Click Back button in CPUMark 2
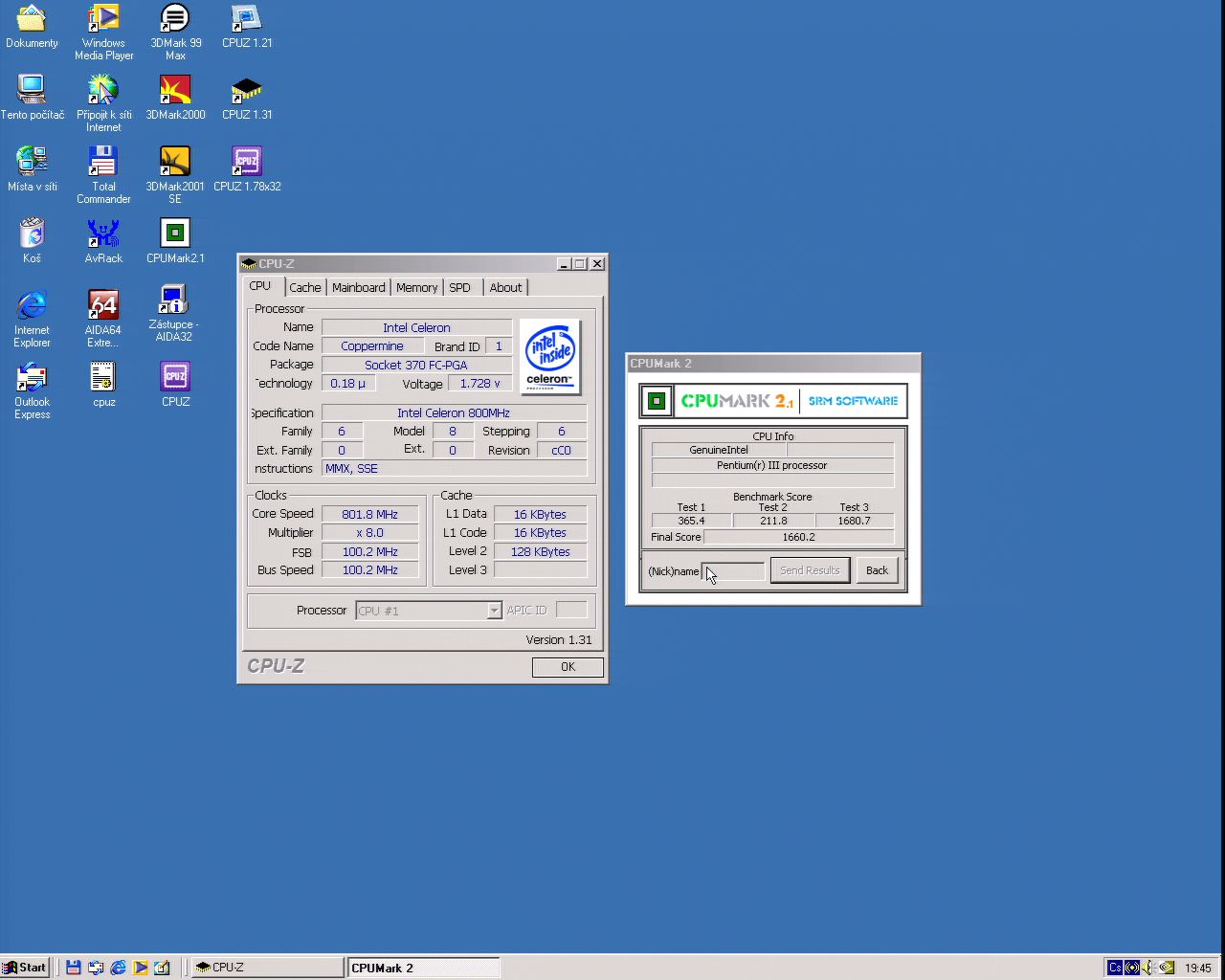Viewport: 1225px width, 980px height. tap(877, 570)
